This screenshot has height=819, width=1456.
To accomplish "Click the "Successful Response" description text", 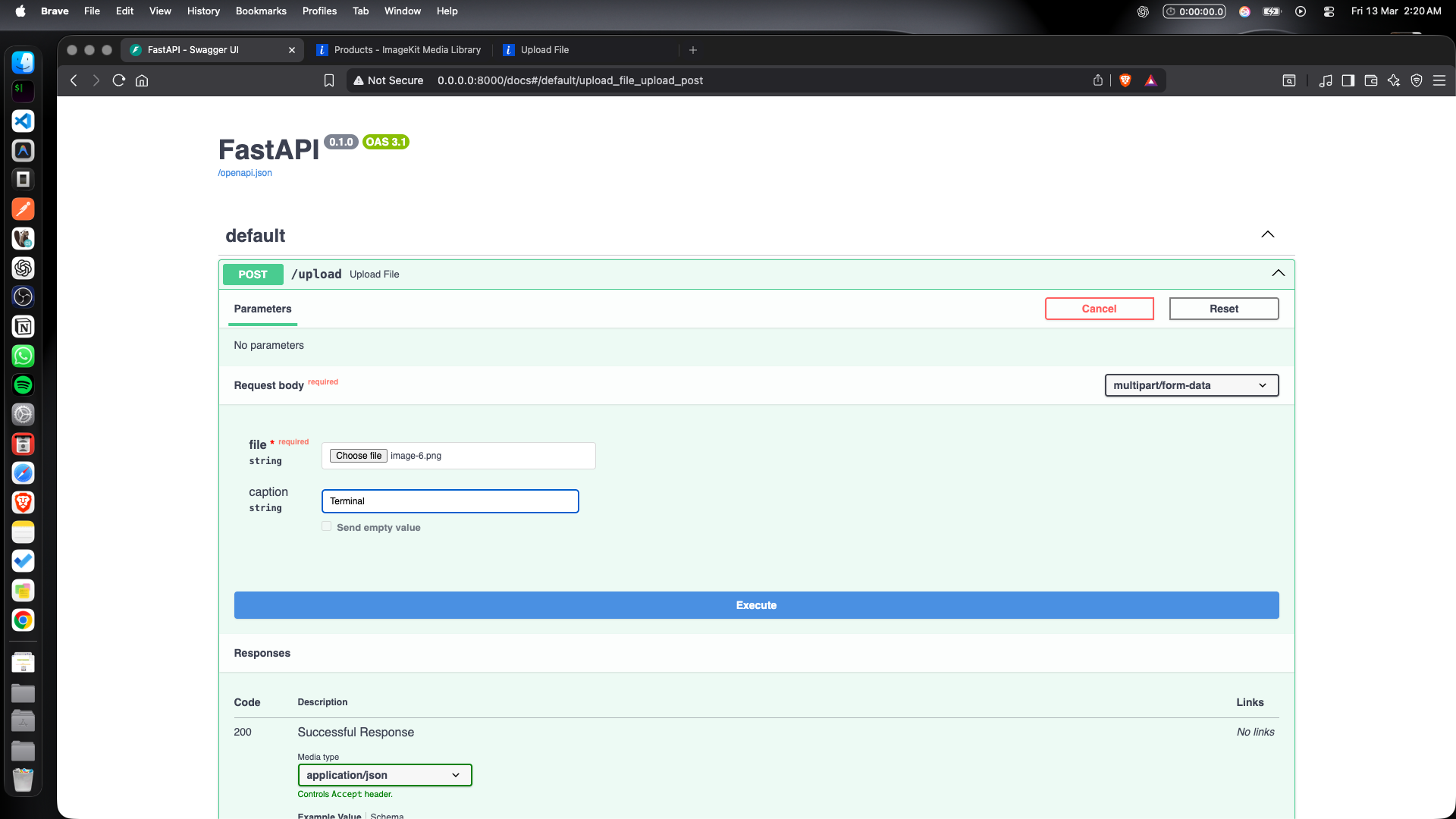I will click(x=356, y=732).
